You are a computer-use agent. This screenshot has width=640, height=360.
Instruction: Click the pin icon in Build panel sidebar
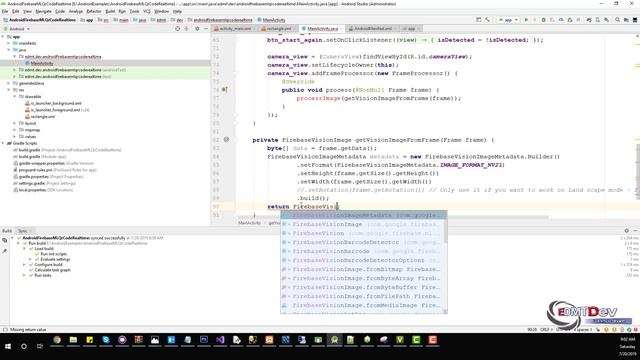tap(4, 251)
